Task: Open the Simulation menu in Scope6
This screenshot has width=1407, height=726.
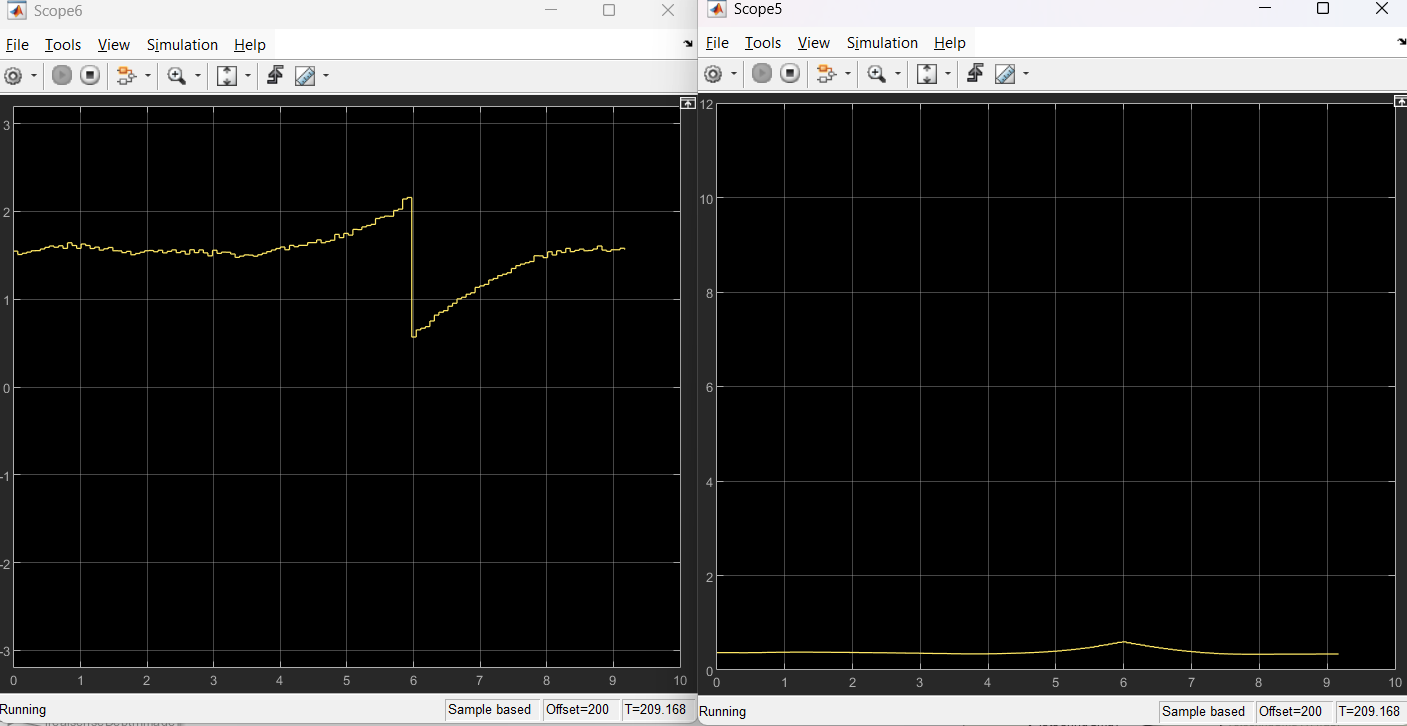Action: (182, 45)
